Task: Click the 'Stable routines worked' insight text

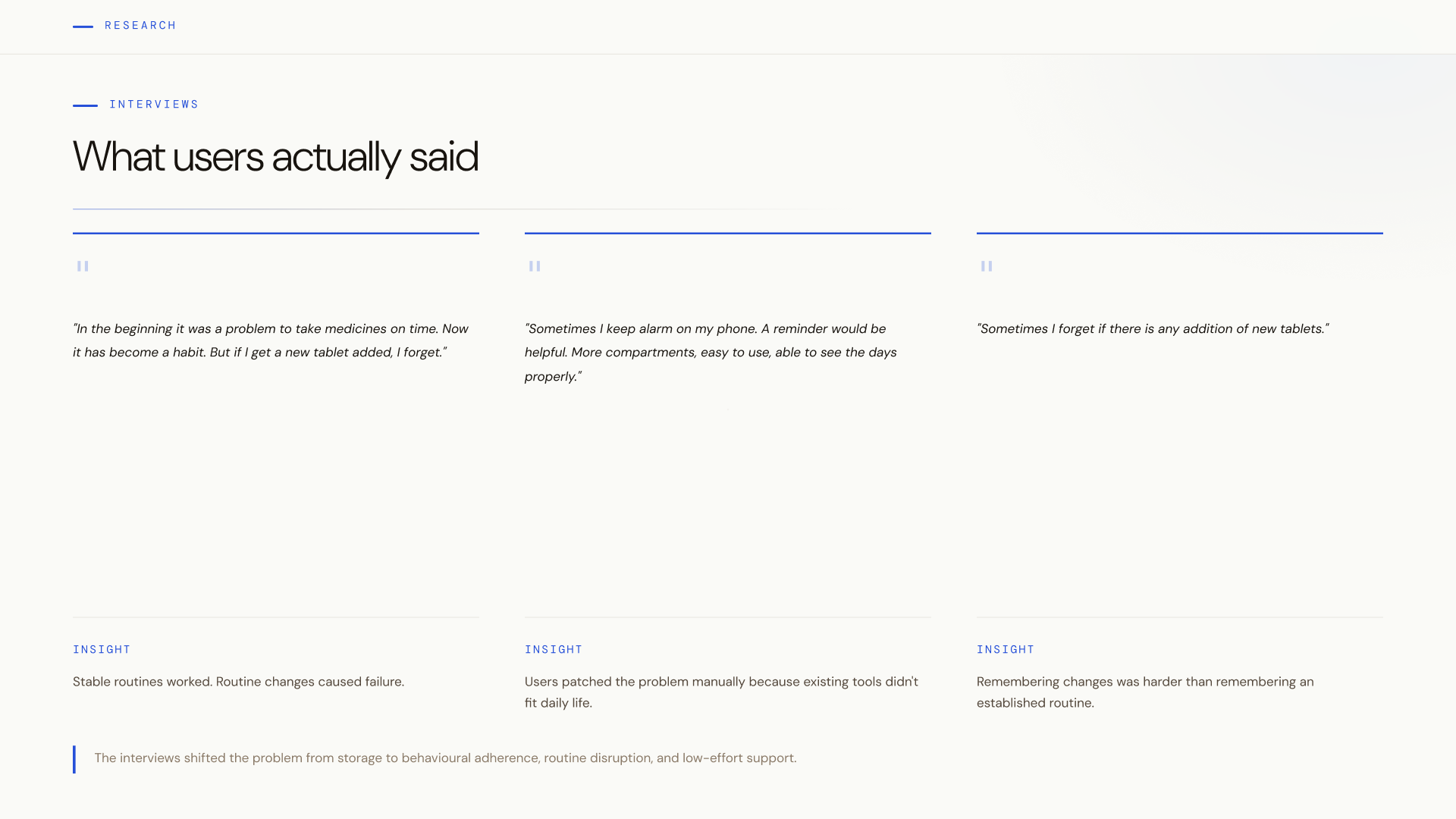Action: pos(238,682)
